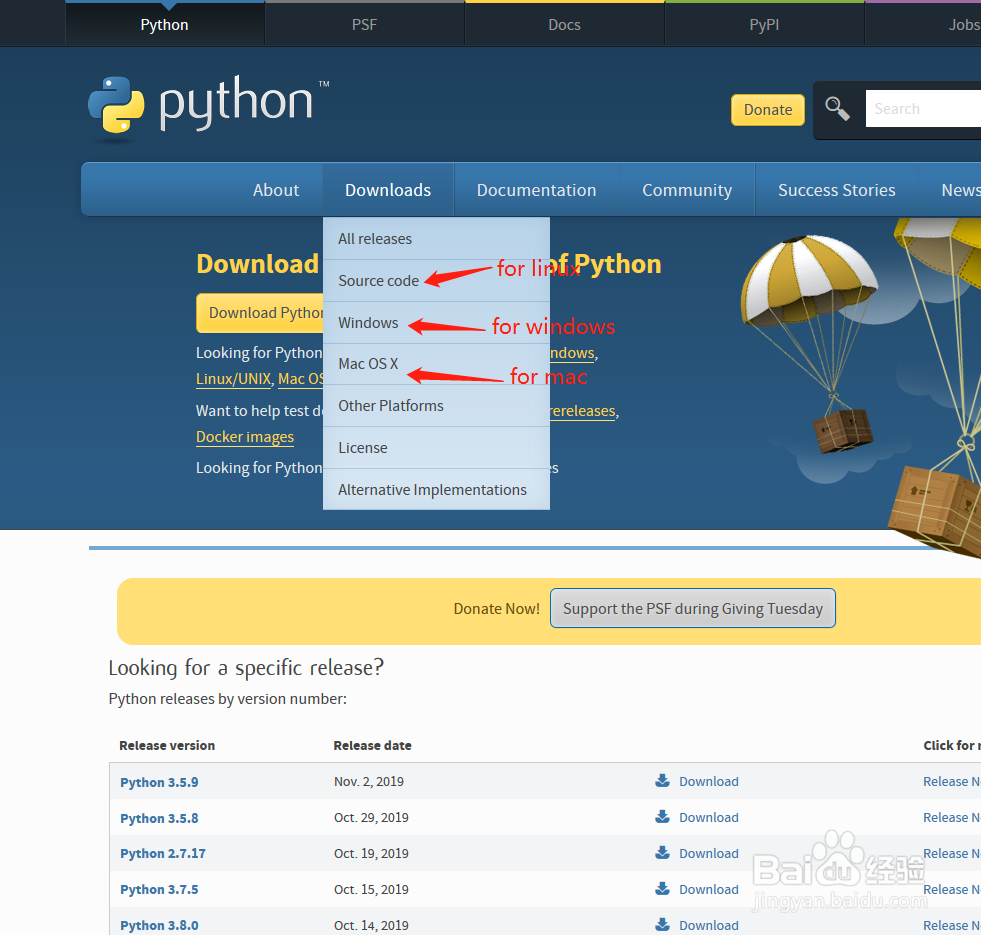Screen dimensions: 981x935
Task: Open the About navigation menu
Action: (276, 190)
